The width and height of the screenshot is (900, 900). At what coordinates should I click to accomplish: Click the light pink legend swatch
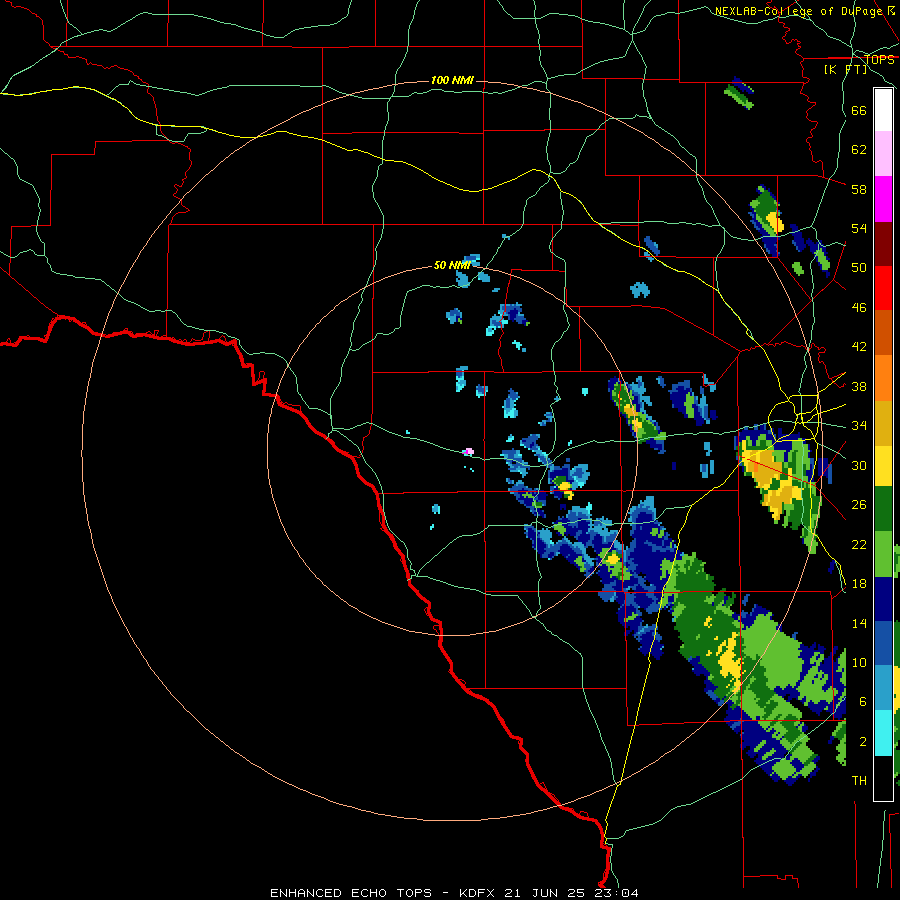click(x=883, y=153)
